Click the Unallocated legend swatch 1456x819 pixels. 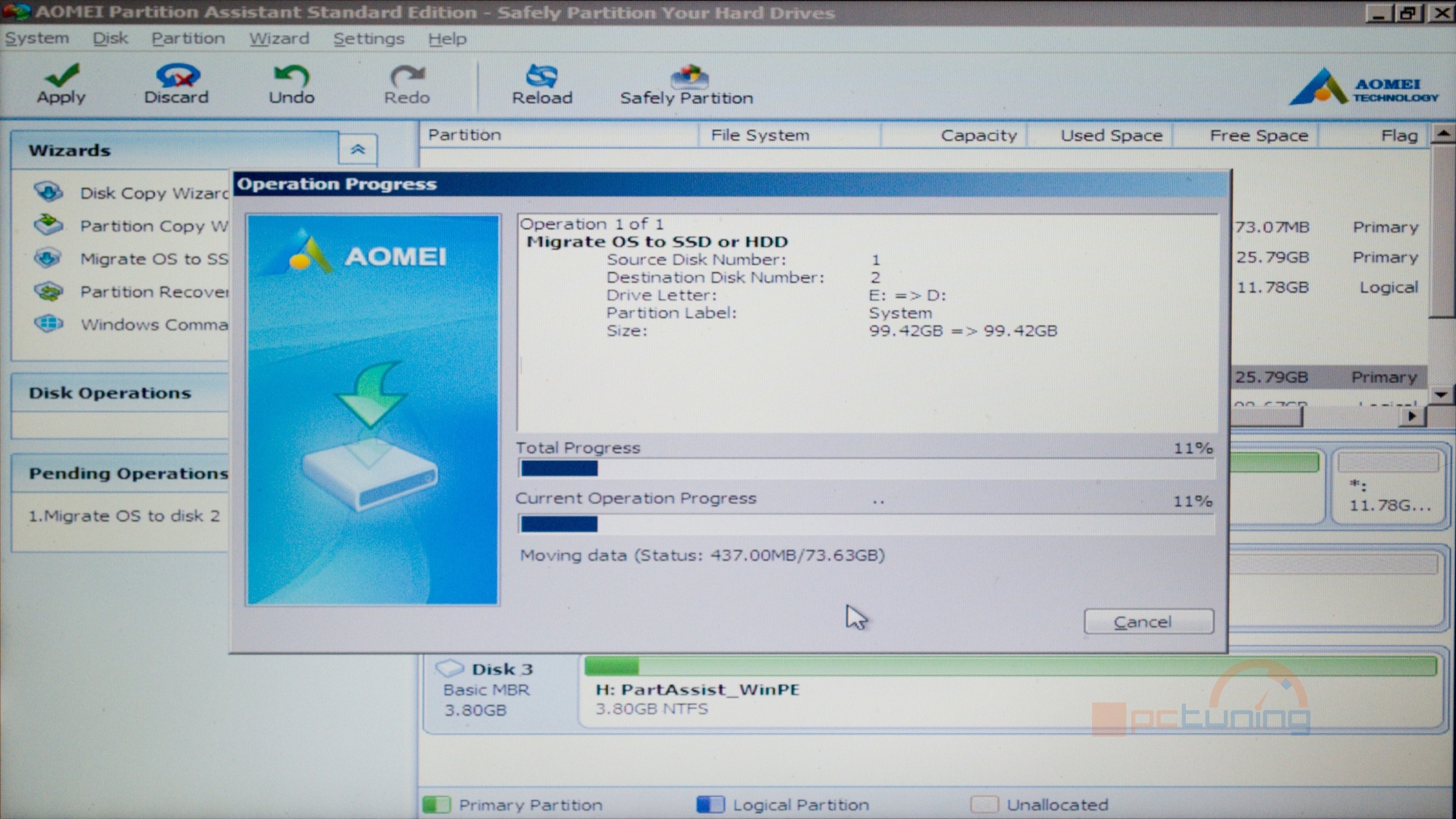pos(984,804)
